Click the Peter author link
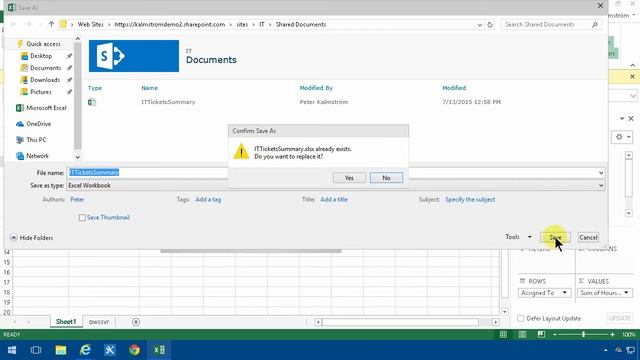Viewport: 640px width, 360px height. pyautogui.click(x=77, y=200)
